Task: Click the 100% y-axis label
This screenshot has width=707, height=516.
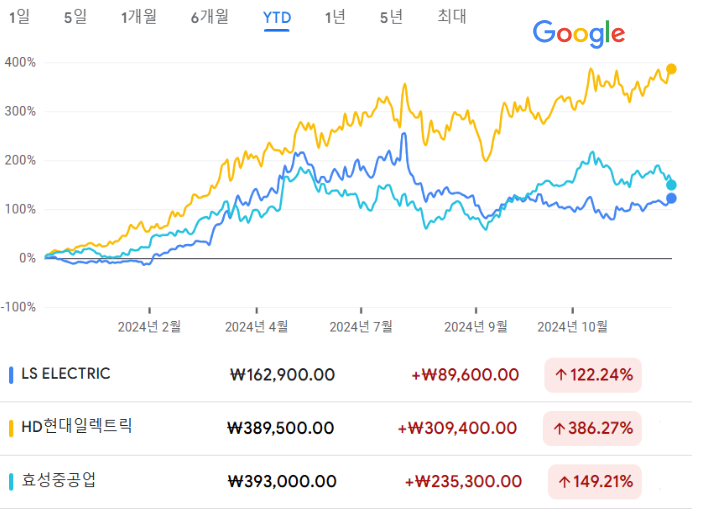Action: click(x=20, y=209)
